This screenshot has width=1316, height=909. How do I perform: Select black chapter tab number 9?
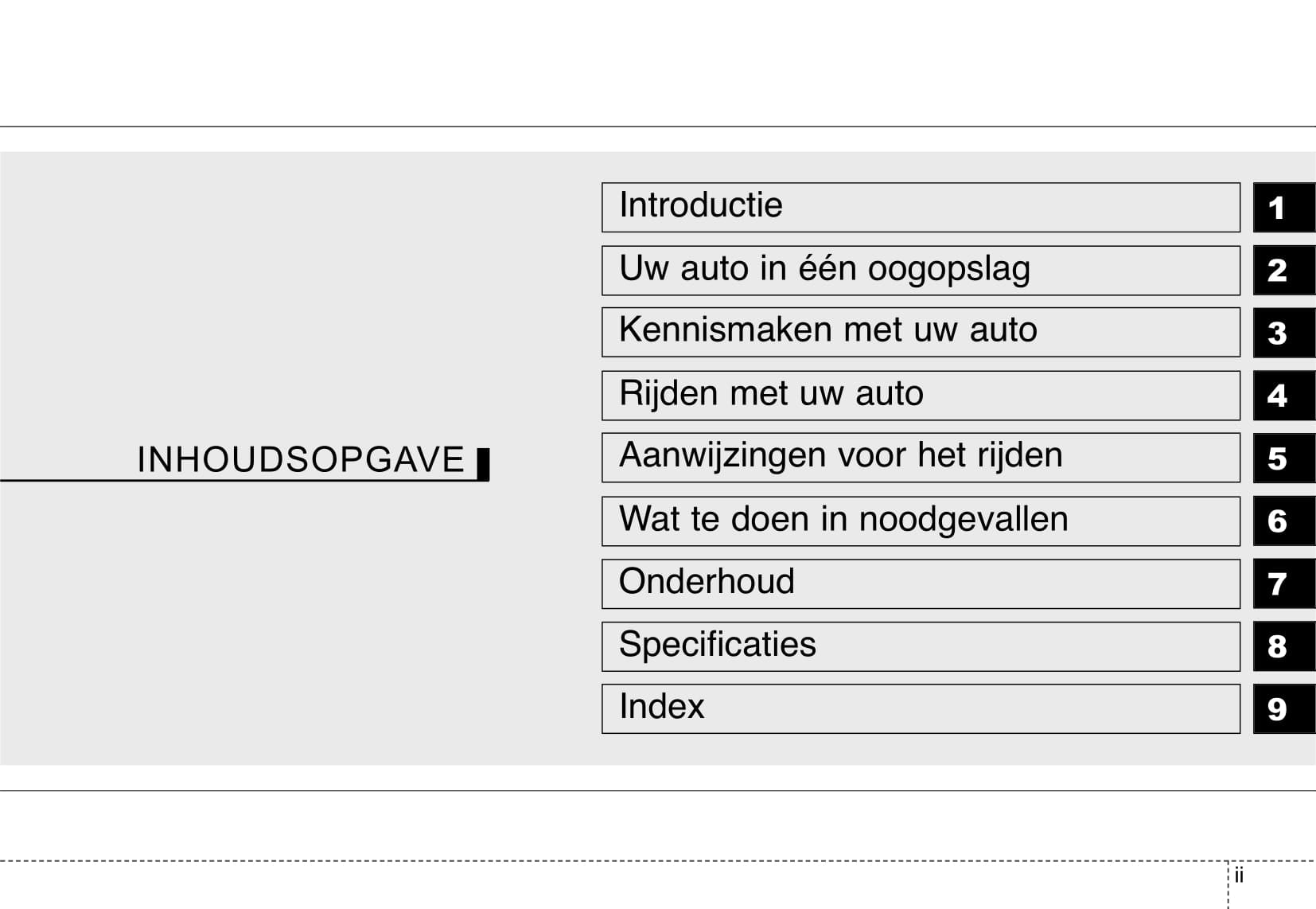pos(1283,708)
